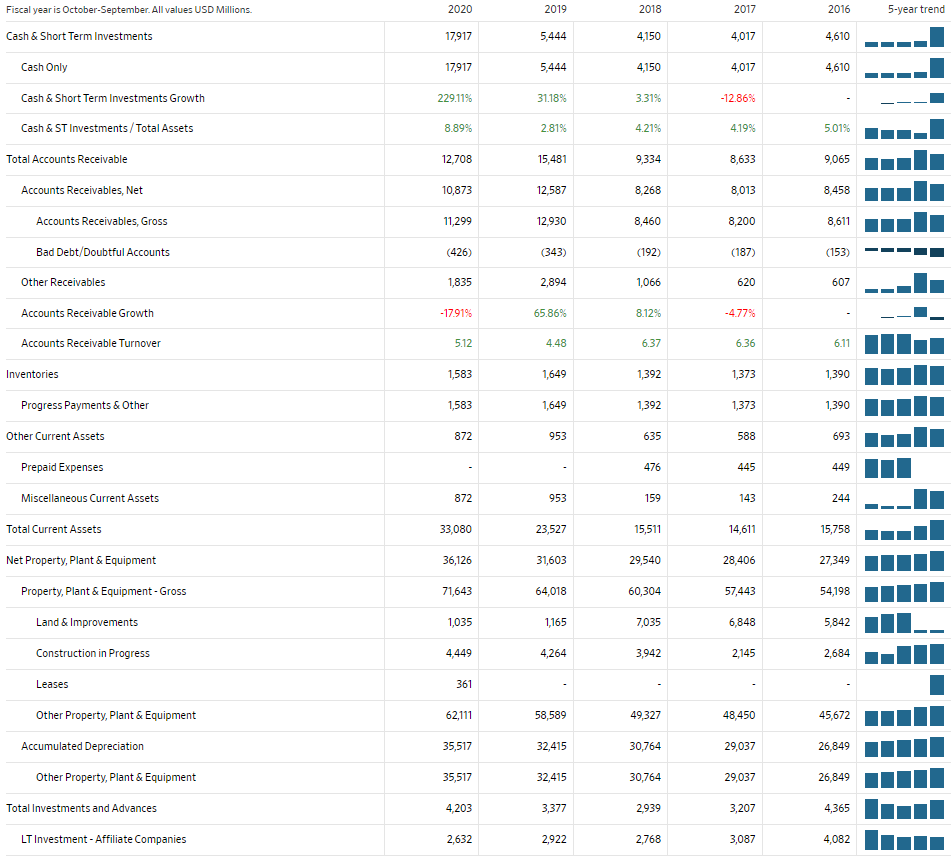Click the 361 Leases value
This screenshot has width=952, height=856.
pos(464,684)
